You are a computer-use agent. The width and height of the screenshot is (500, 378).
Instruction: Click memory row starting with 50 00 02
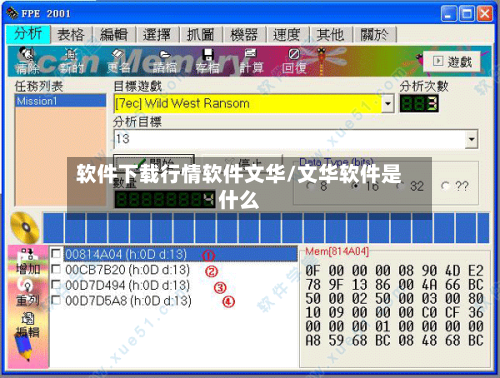tap(394, 299)
